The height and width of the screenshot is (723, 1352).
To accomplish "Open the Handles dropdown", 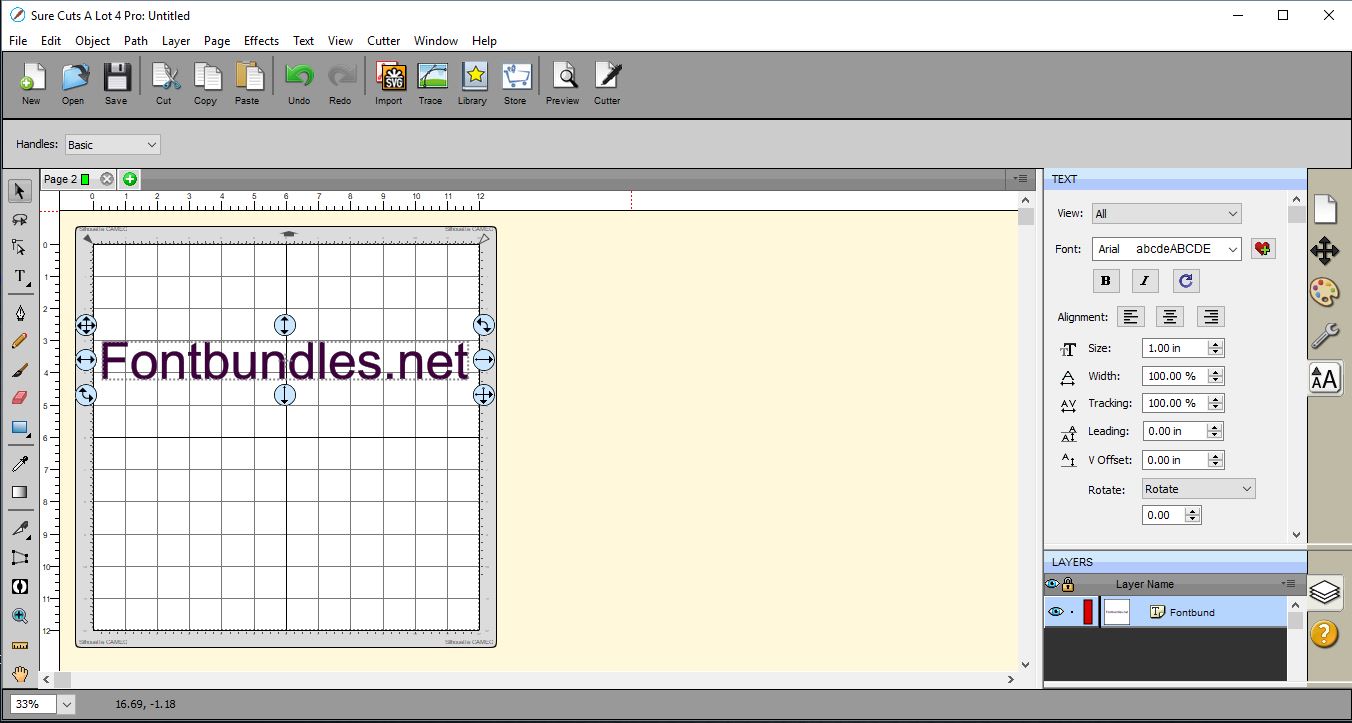I will pos(112,145).
